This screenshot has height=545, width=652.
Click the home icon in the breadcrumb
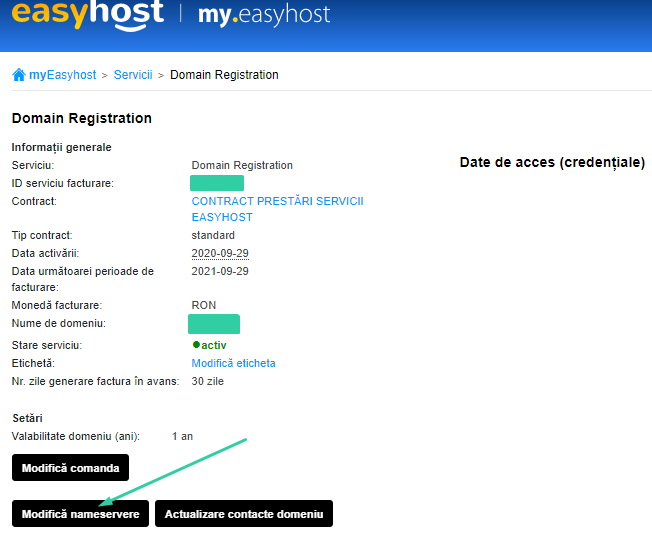19,75
